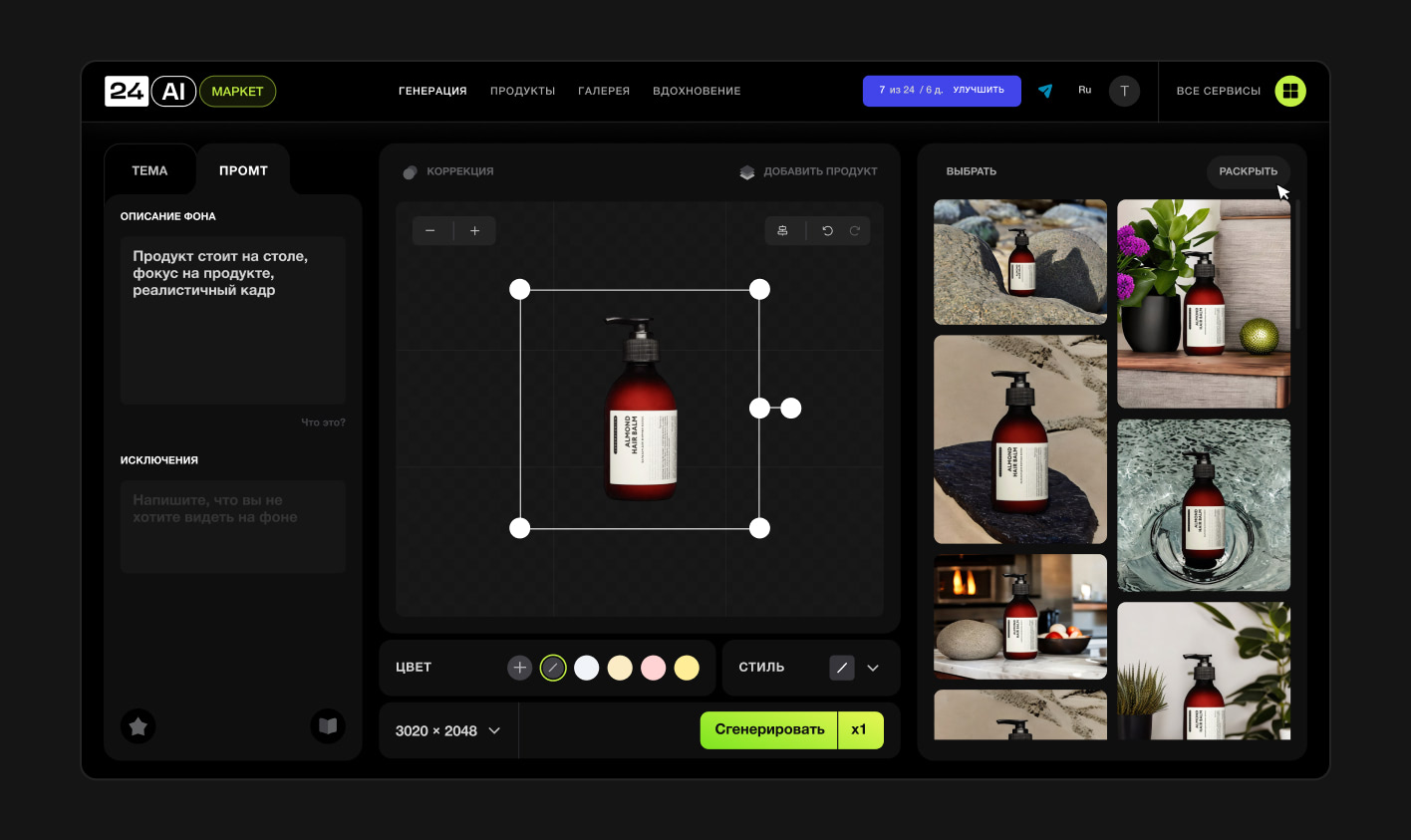Click the zoom out minus icon
Screen dimensions: 1411x840
[x=430, y=231]
